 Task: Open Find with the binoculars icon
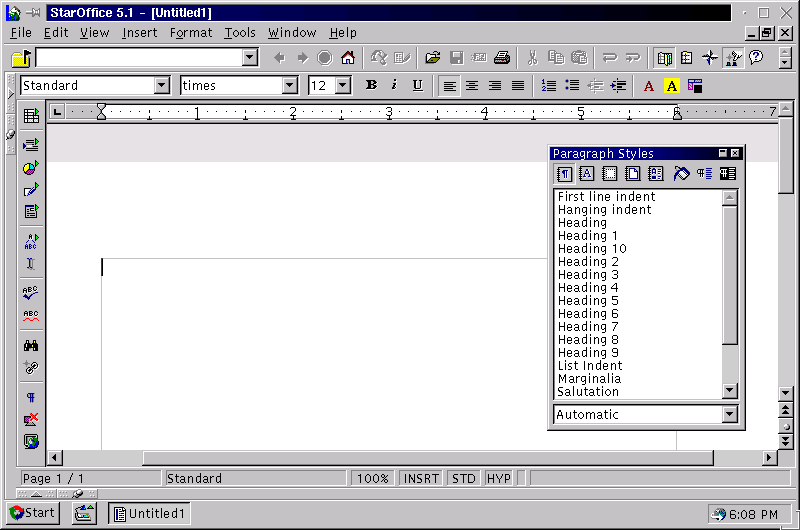pyautogui.click(x=31, y=345)
